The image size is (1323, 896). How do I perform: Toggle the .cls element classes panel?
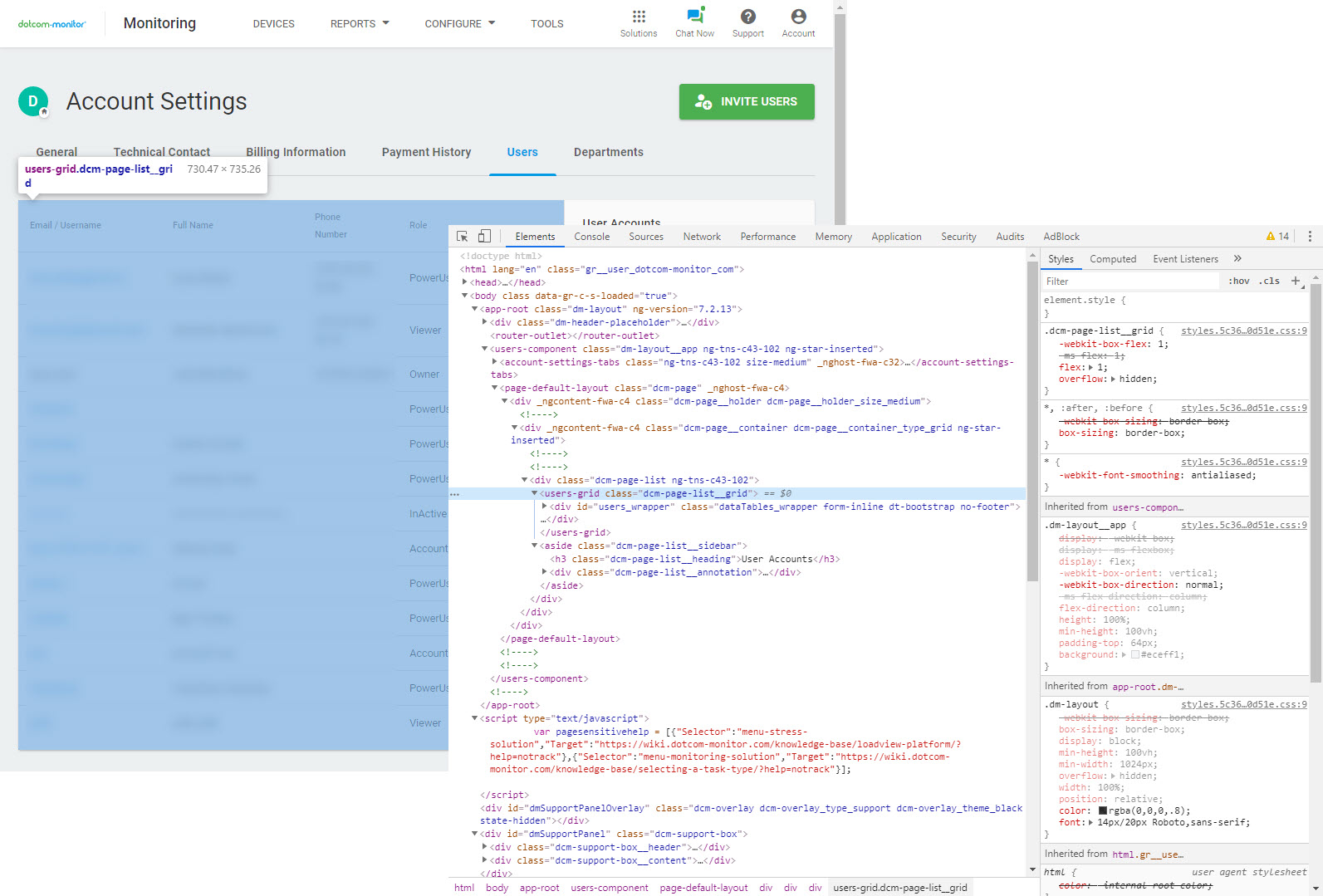click(1268, 282)
